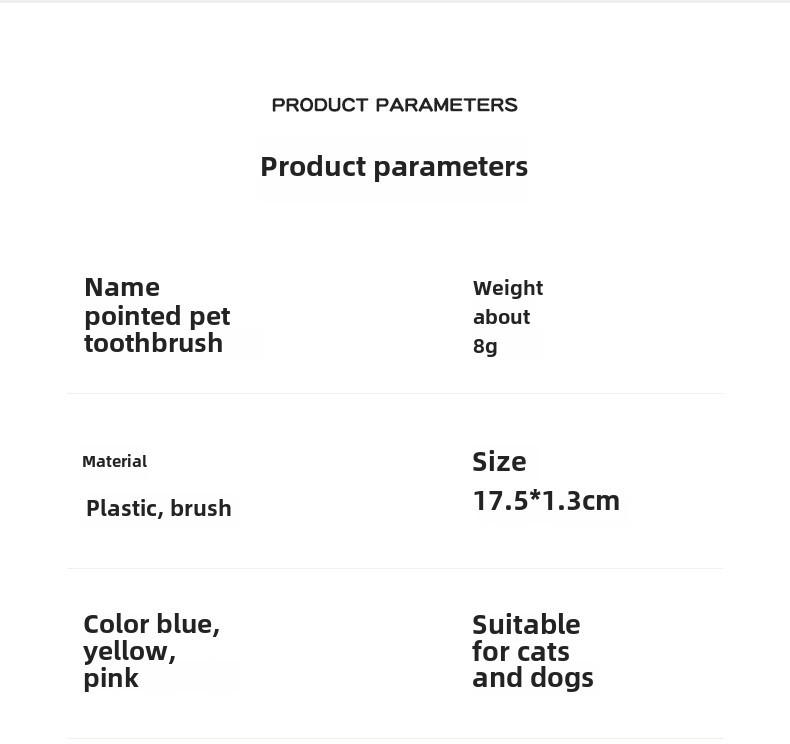Click the word yellow, in colors
Viewport: 790px width, 744px height.
click(x=129, y=652)
